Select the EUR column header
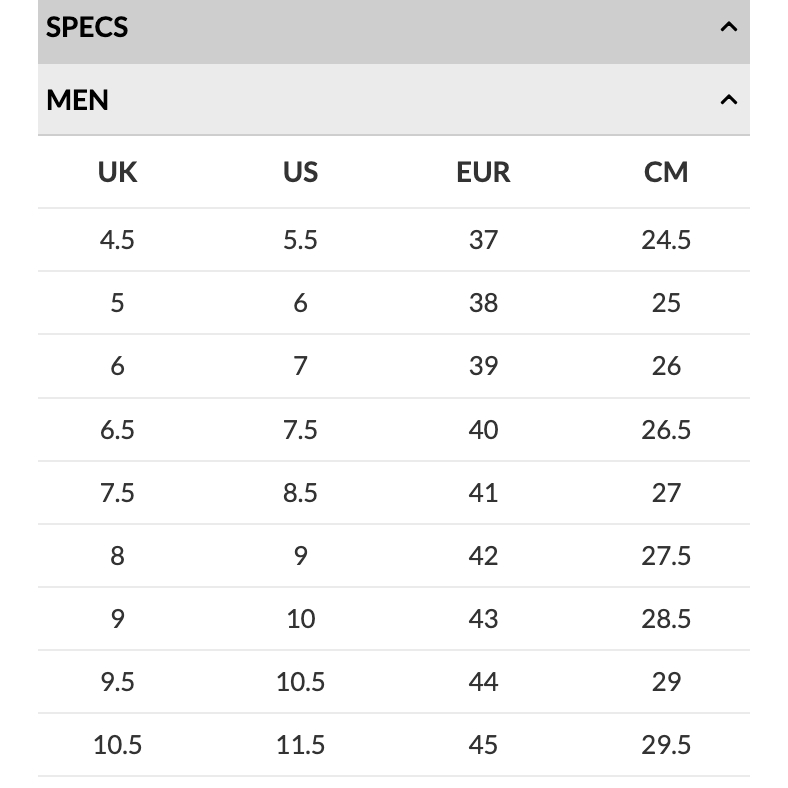Image resolution: width=788 pixels, height=788 pixels. (483, 172)
